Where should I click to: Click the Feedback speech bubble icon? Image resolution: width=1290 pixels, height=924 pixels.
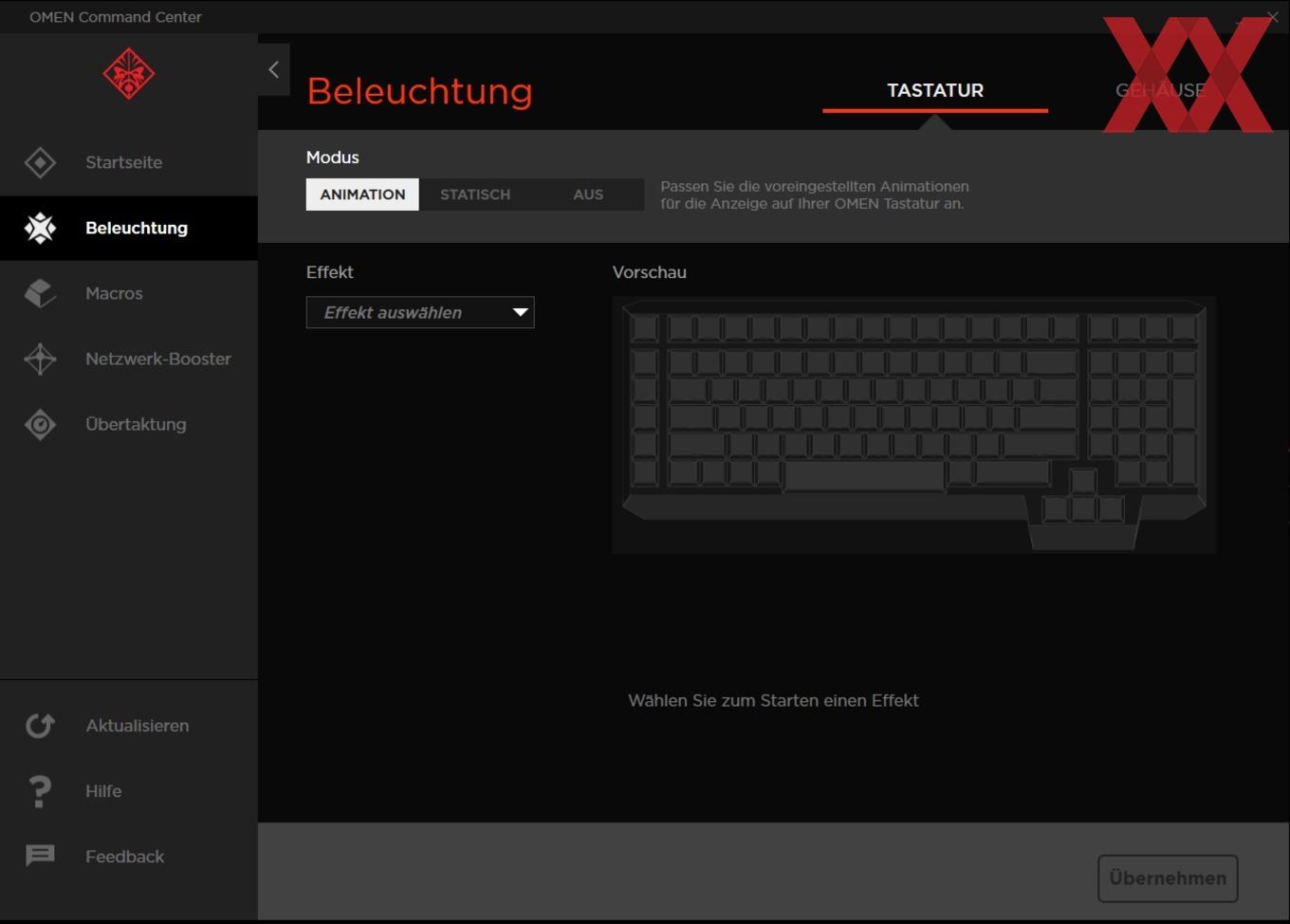coord(40,857)
